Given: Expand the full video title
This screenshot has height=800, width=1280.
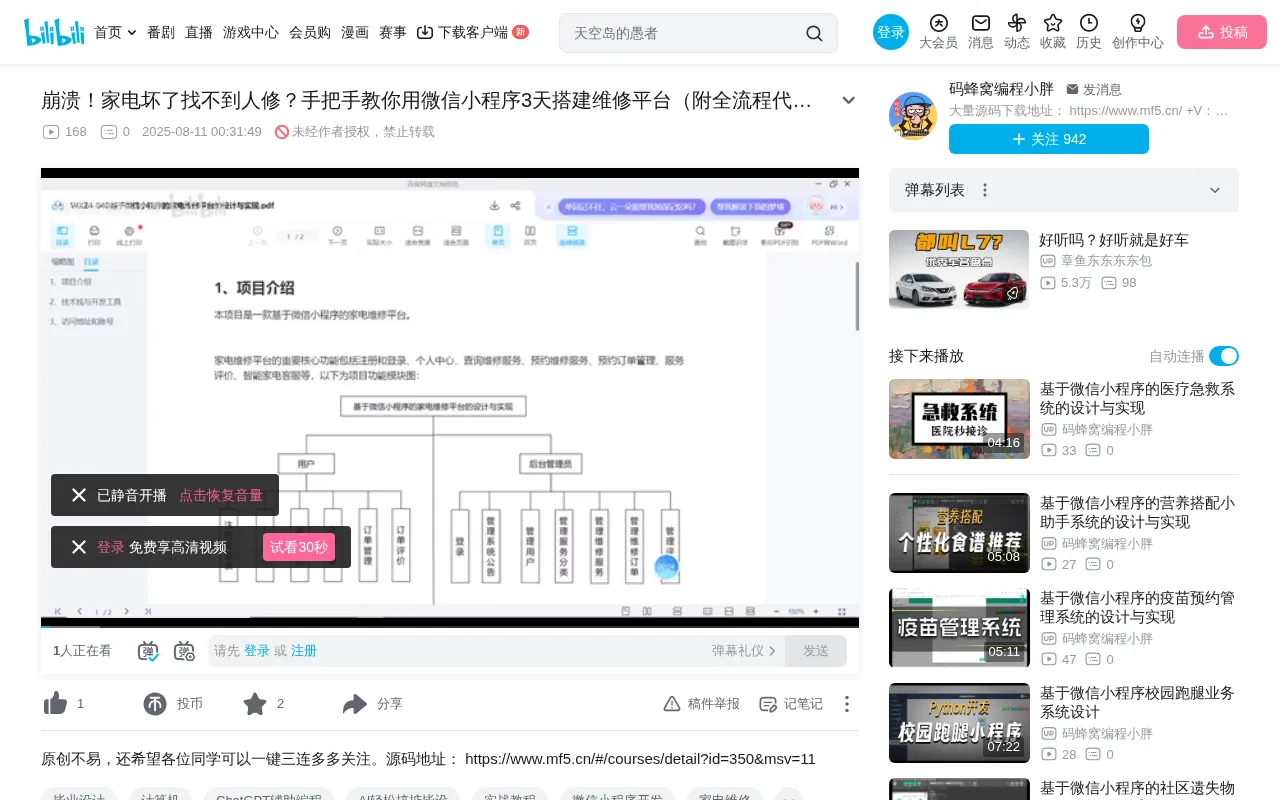Looking at the screenshot, I should click(849, 100).
